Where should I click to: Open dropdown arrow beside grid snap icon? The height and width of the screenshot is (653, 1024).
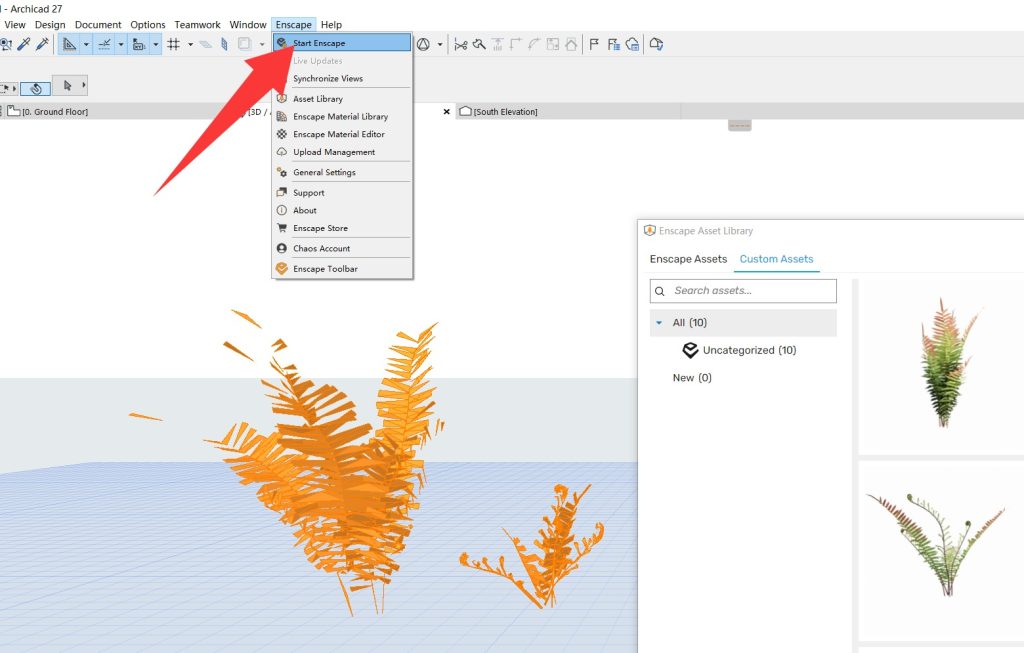click(190, 44)
